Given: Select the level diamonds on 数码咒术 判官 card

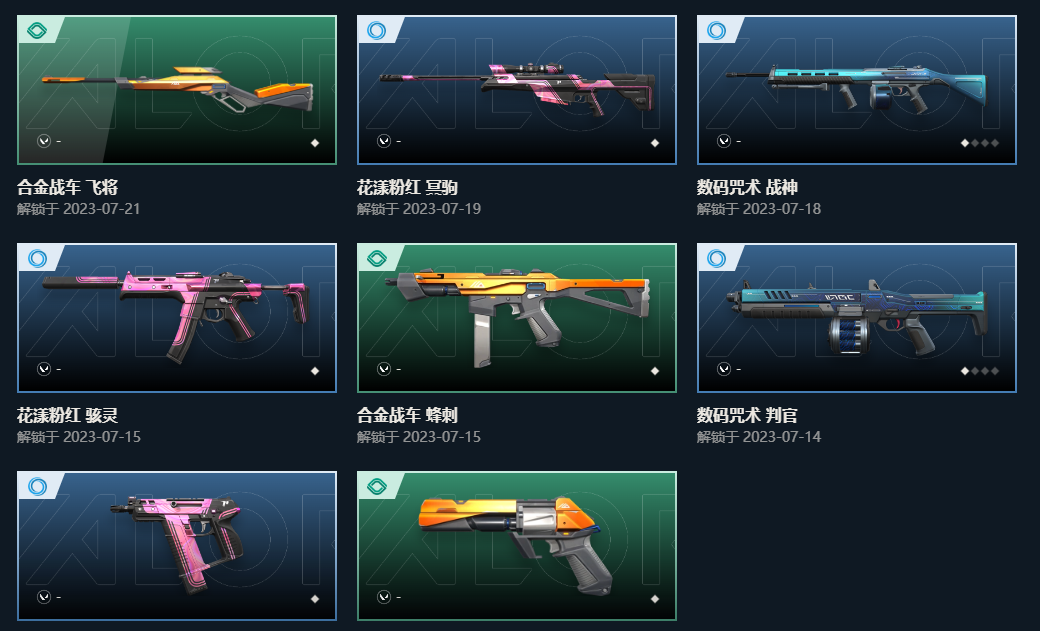Looking at the screenshot, I should pyautogui.click(x=980, y=371).
